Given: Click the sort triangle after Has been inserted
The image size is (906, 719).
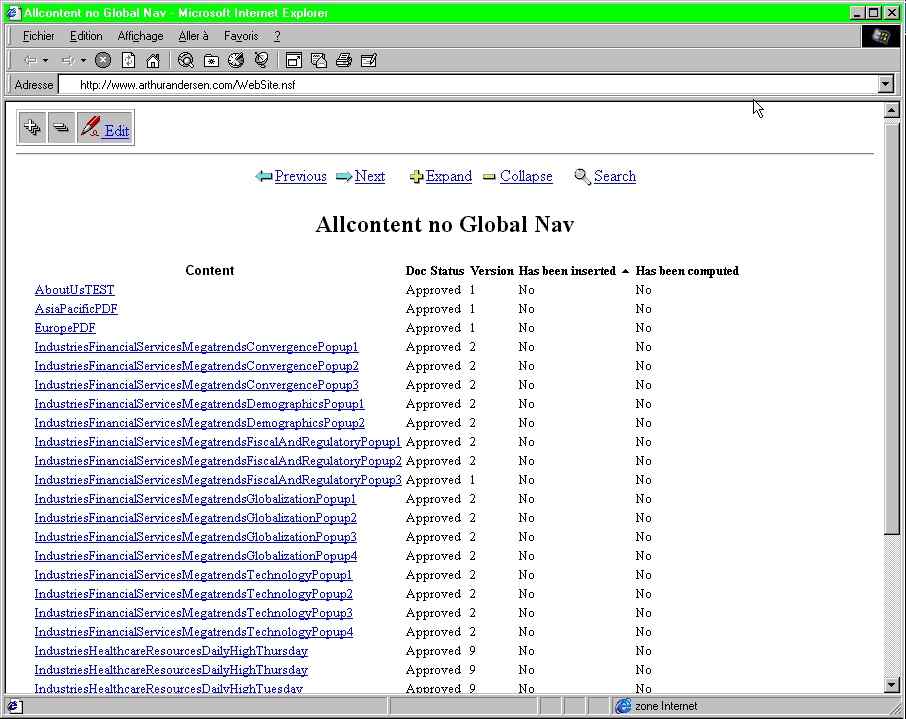Looking at the screenshot, I should point(625,271).
